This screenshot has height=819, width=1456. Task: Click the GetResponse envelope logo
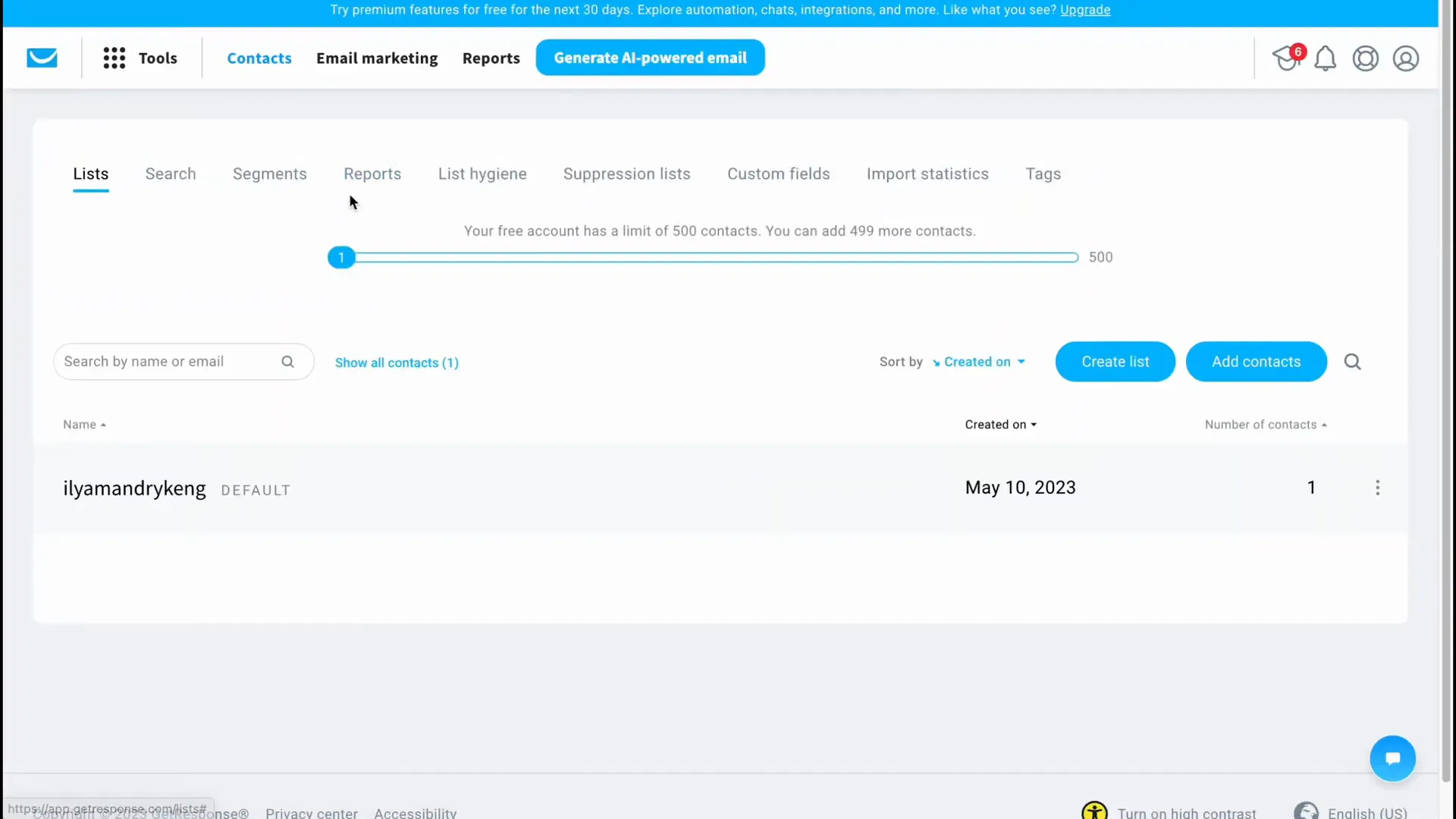coord(42,58)
